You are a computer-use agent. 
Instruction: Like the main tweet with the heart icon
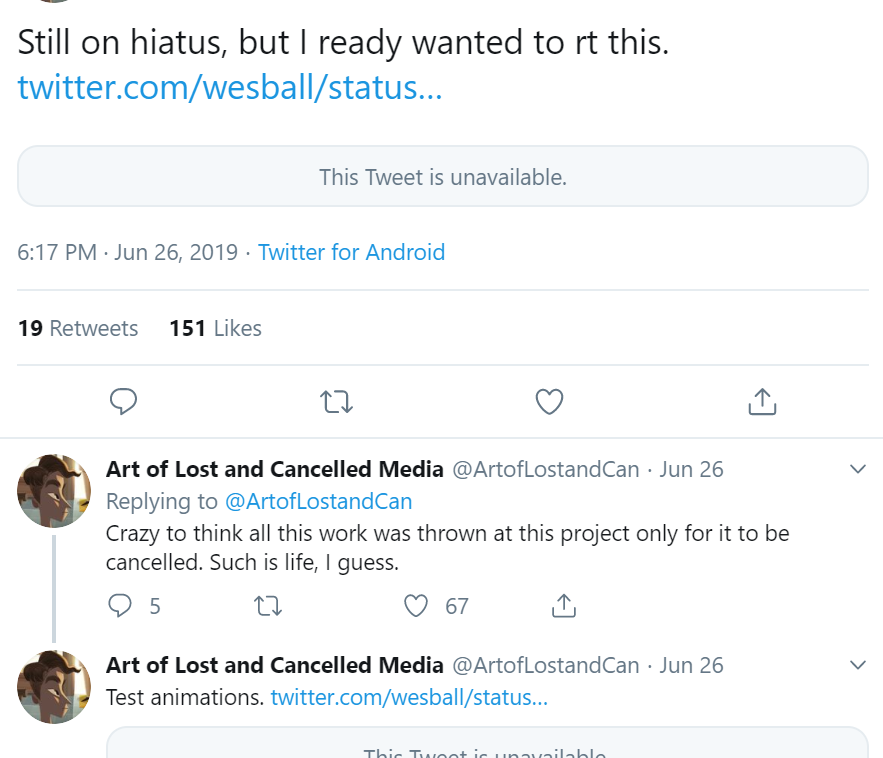click(549, 402)
